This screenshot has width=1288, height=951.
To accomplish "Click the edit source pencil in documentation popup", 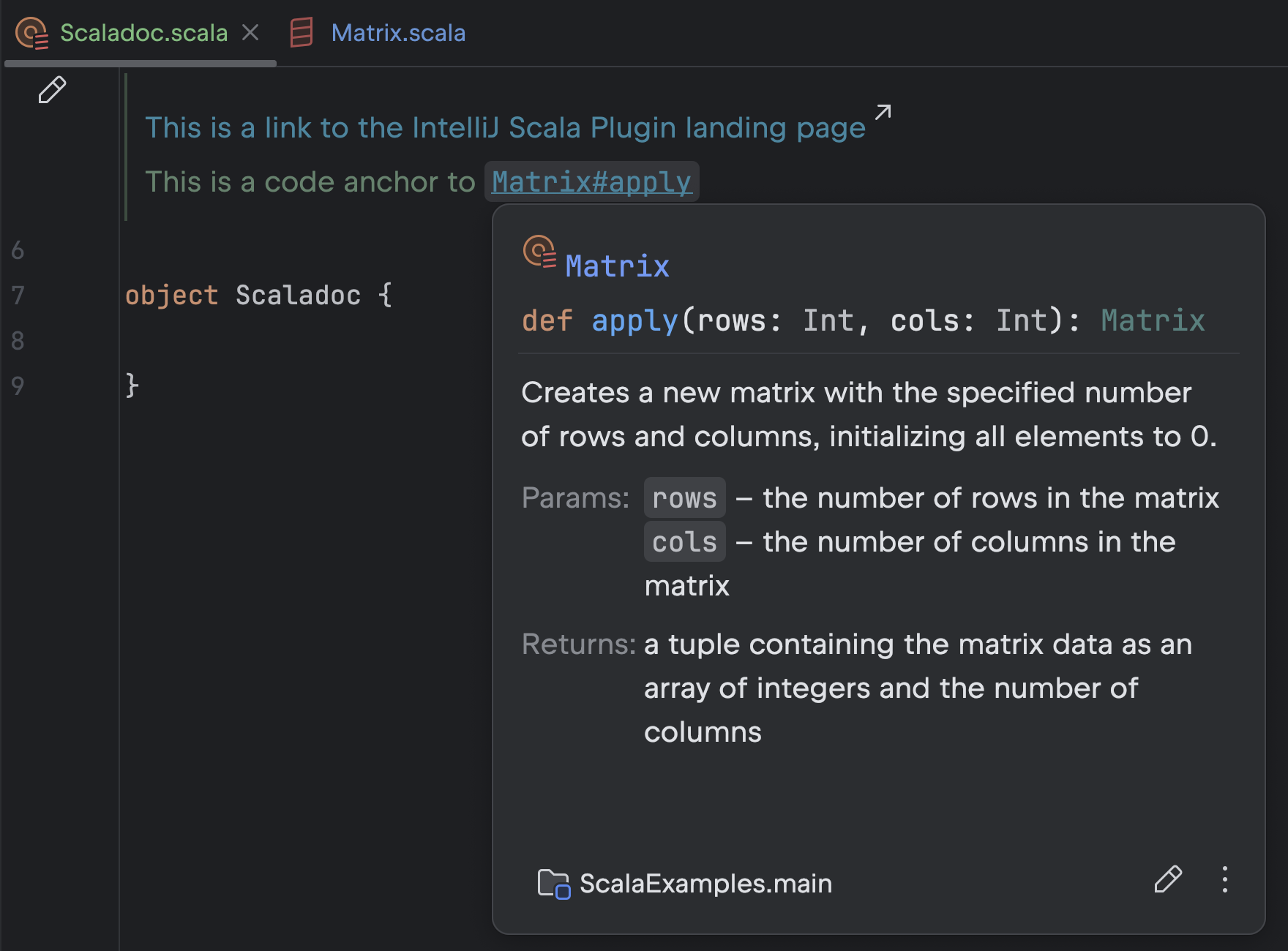I will pos(1168,879).
